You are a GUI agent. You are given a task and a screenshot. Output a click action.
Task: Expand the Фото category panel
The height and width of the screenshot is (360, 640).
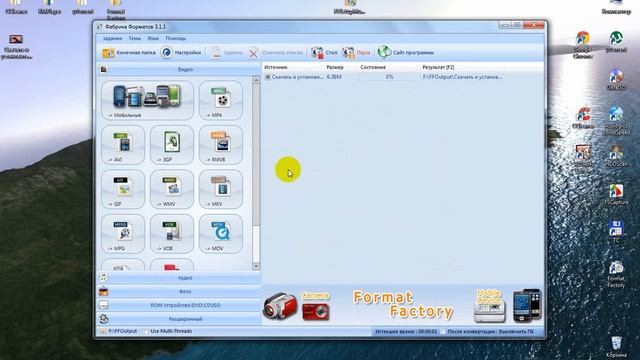(x=179, y=292)
